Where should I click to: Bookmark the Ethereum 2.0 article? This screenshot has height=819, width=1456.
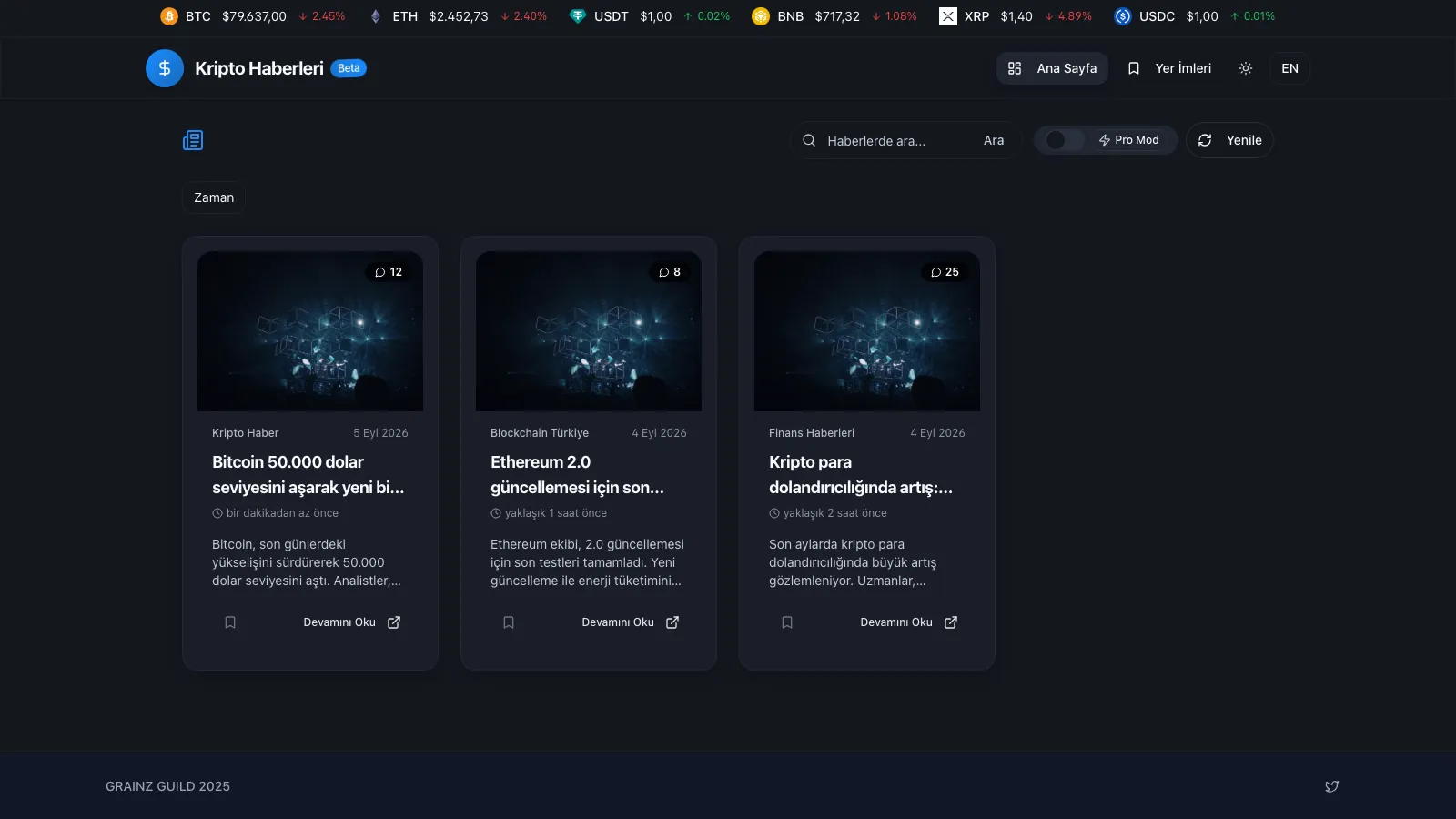509,622
